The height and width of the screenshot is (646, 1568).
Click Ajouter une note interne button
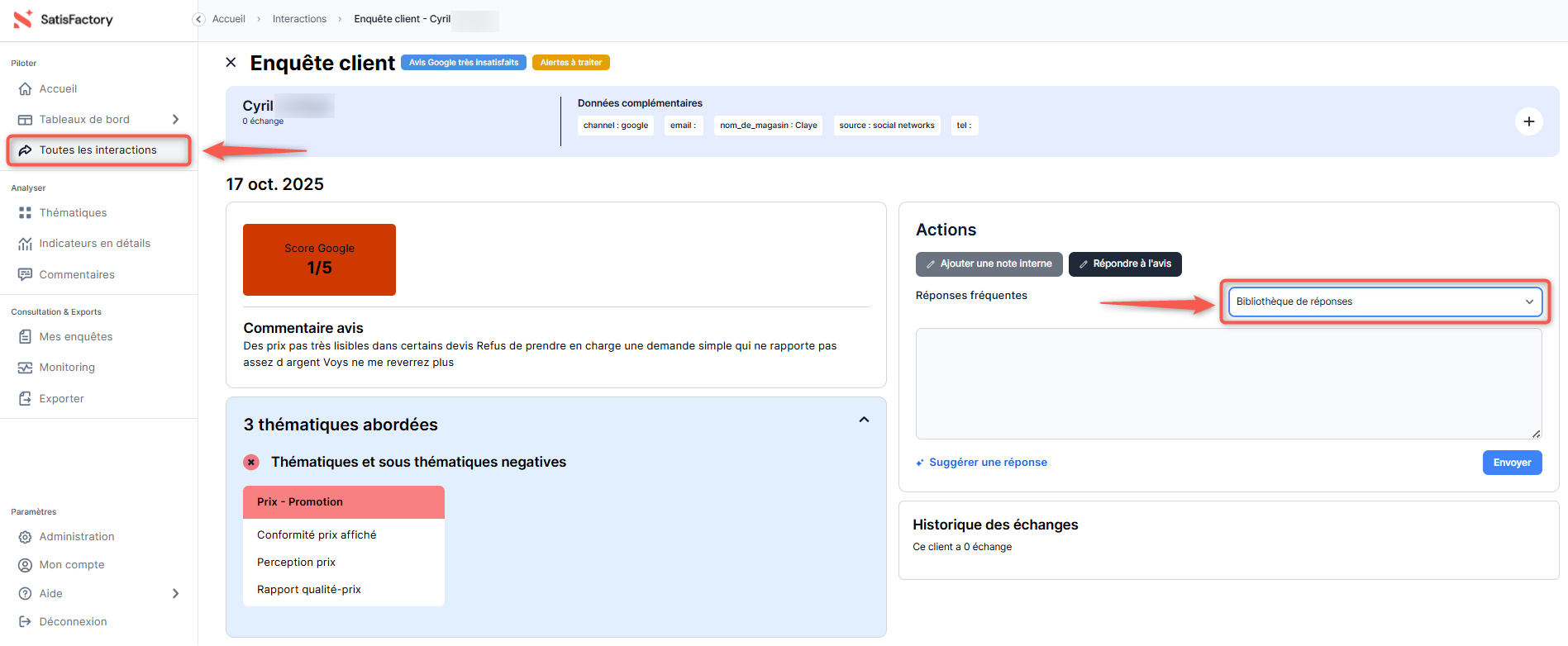coord(989,264)
